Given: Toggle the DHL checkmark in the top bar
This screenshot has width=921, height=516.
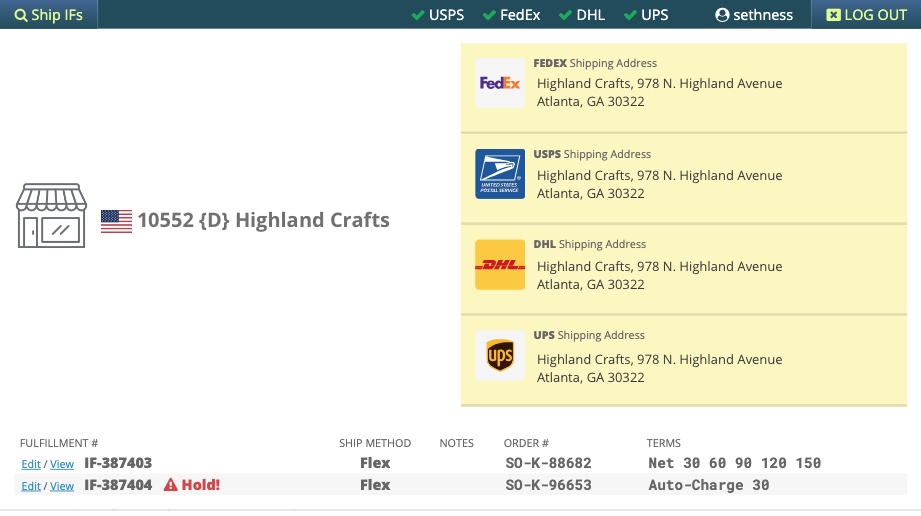Looking at the screenshot, I should coord(567,15).
